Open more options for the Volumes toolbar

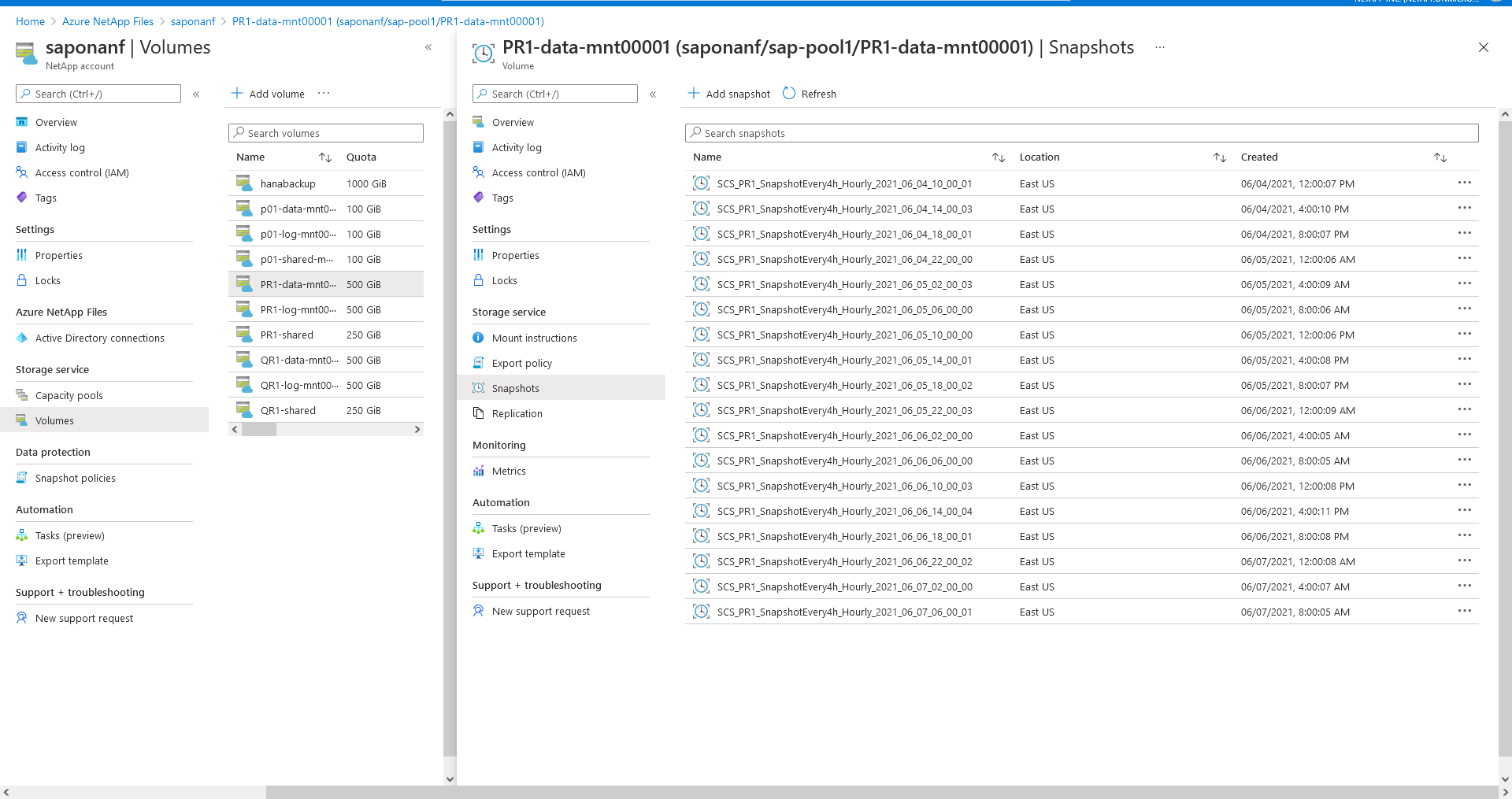(324, 93)
